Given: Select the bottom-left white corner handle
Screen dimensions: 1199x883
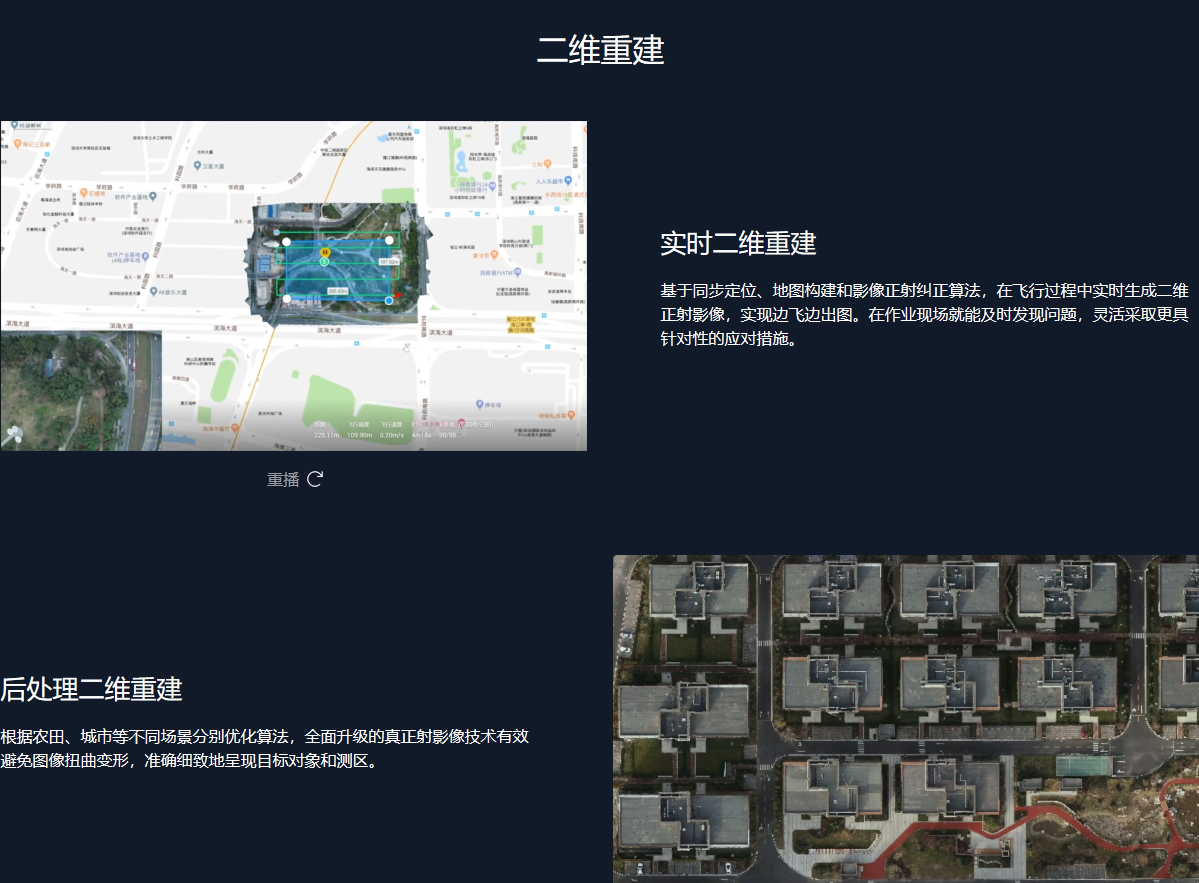Looking at the screenshot, I should tap(287, 298).
